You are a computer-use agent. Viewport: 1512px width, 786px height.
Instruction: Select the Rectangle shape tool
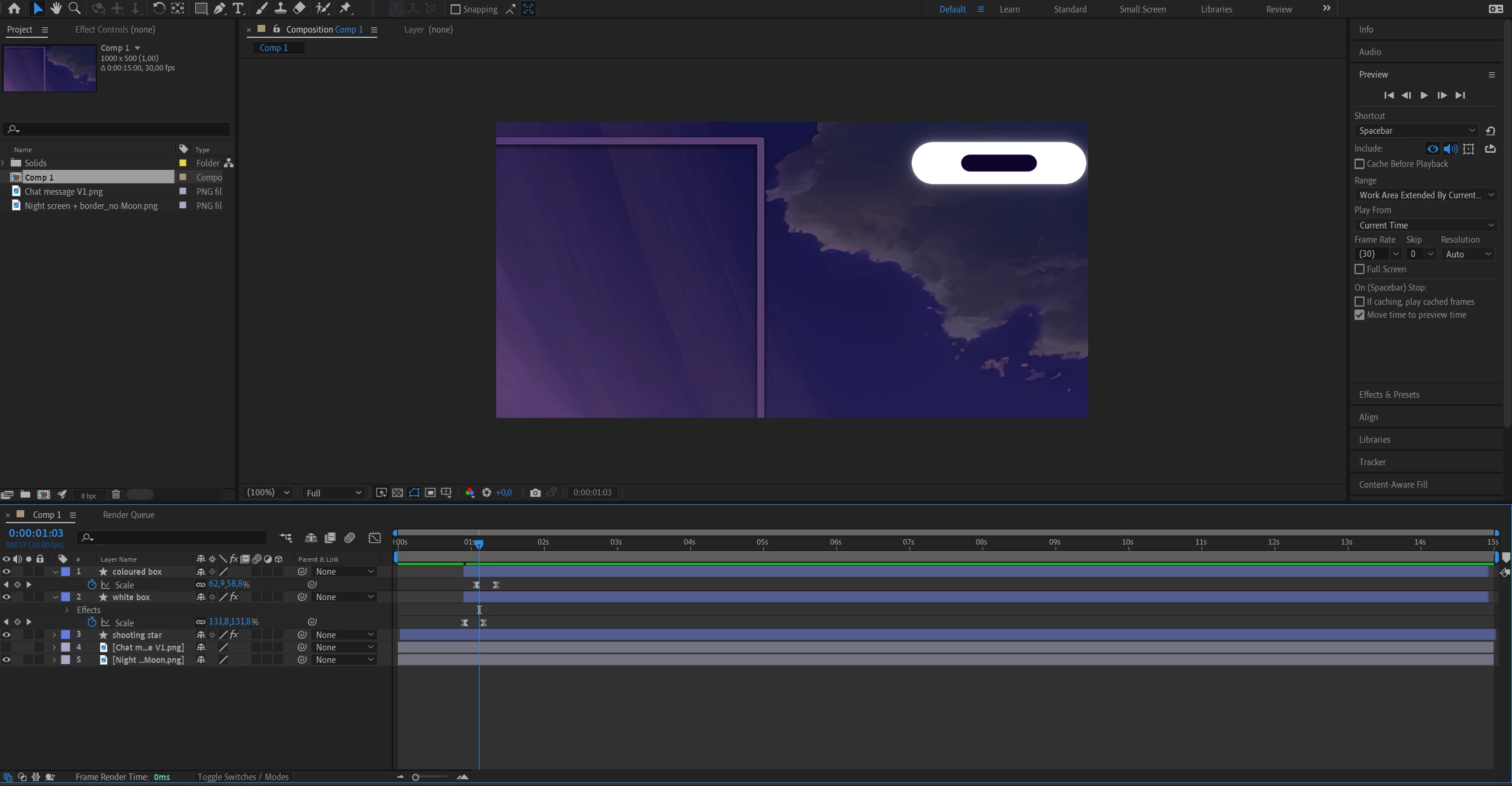pos(201,9)
